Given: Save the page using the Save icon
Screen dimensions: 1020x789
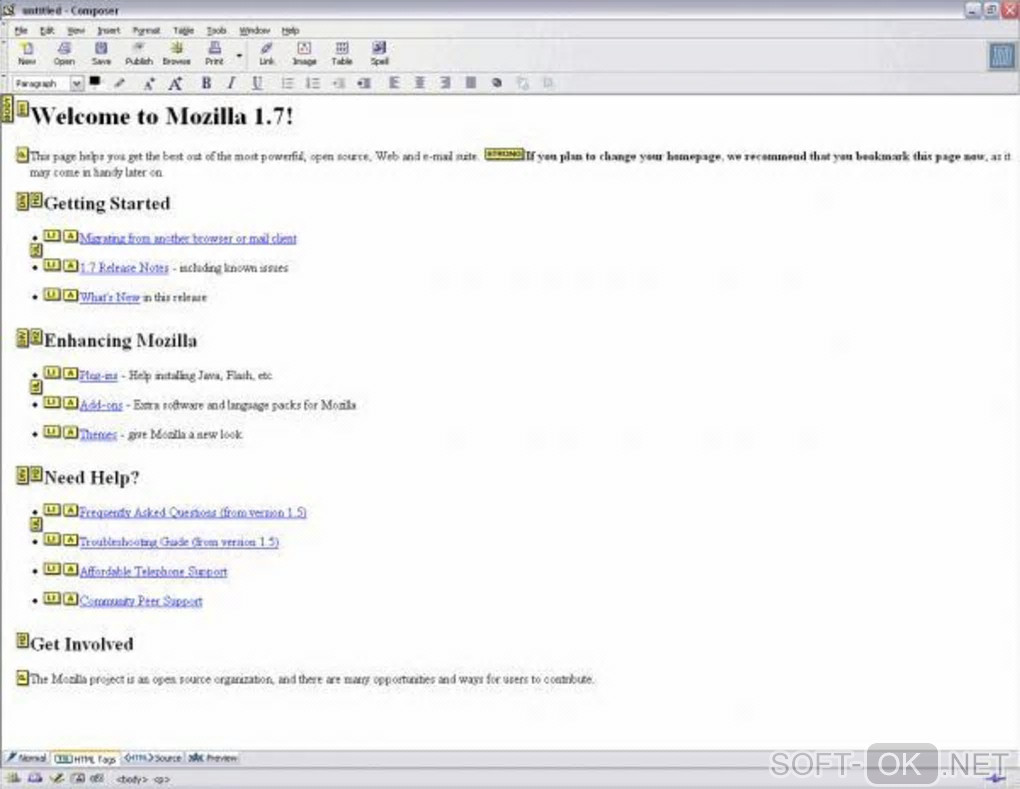Looking at the screenshot, I should point(101,53).
